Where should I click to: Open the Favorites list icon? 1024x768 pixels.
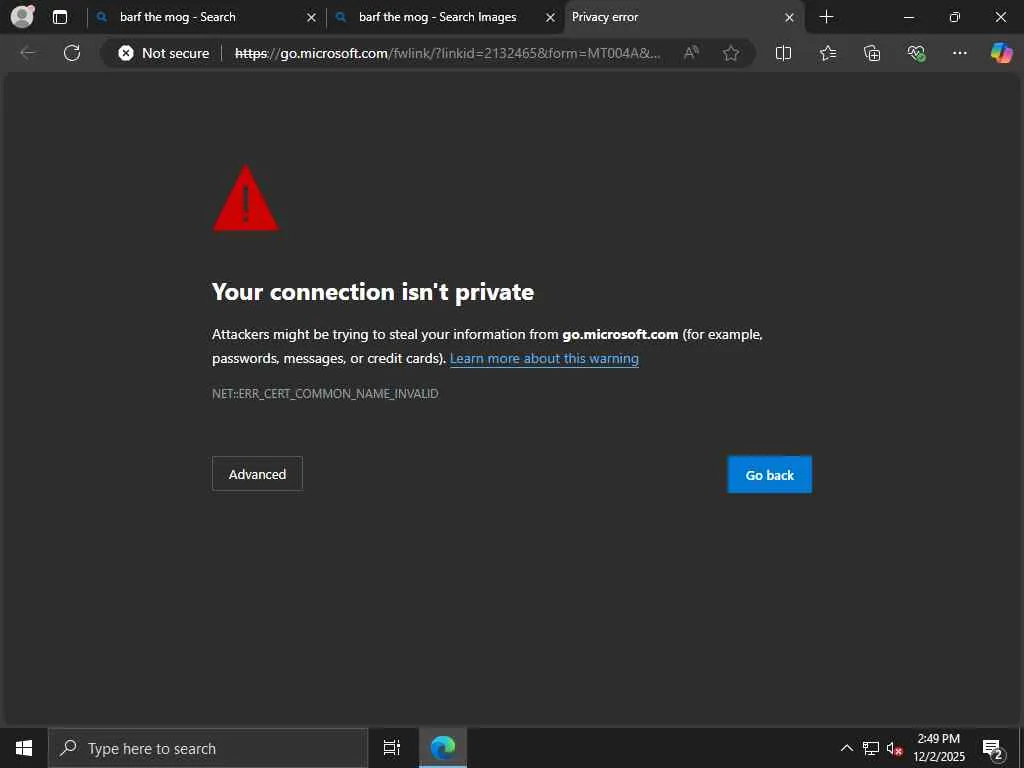tap(828, 53)
